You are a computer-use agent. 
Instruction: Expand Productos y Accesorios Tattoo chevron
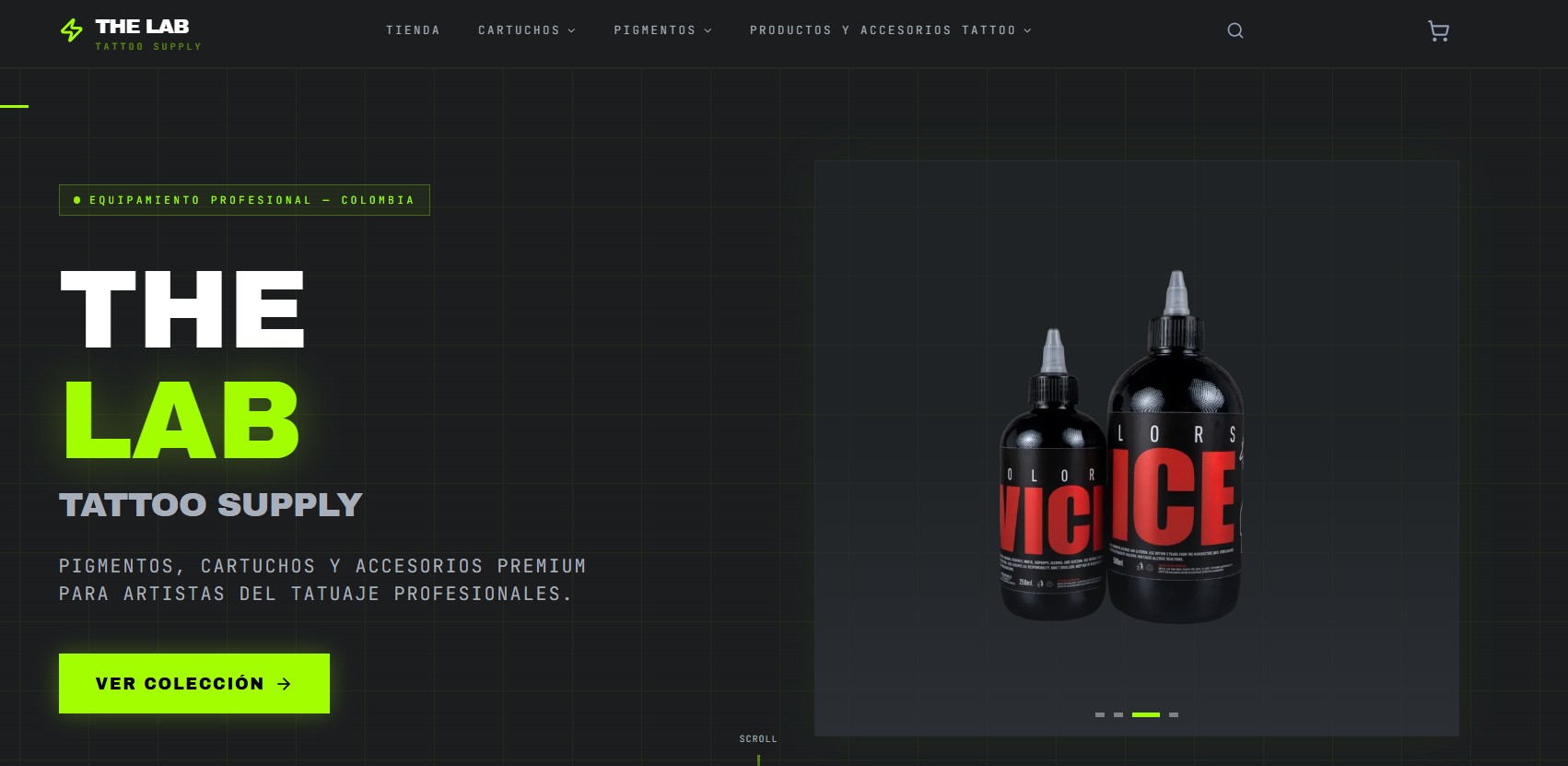pos(1027,30)
